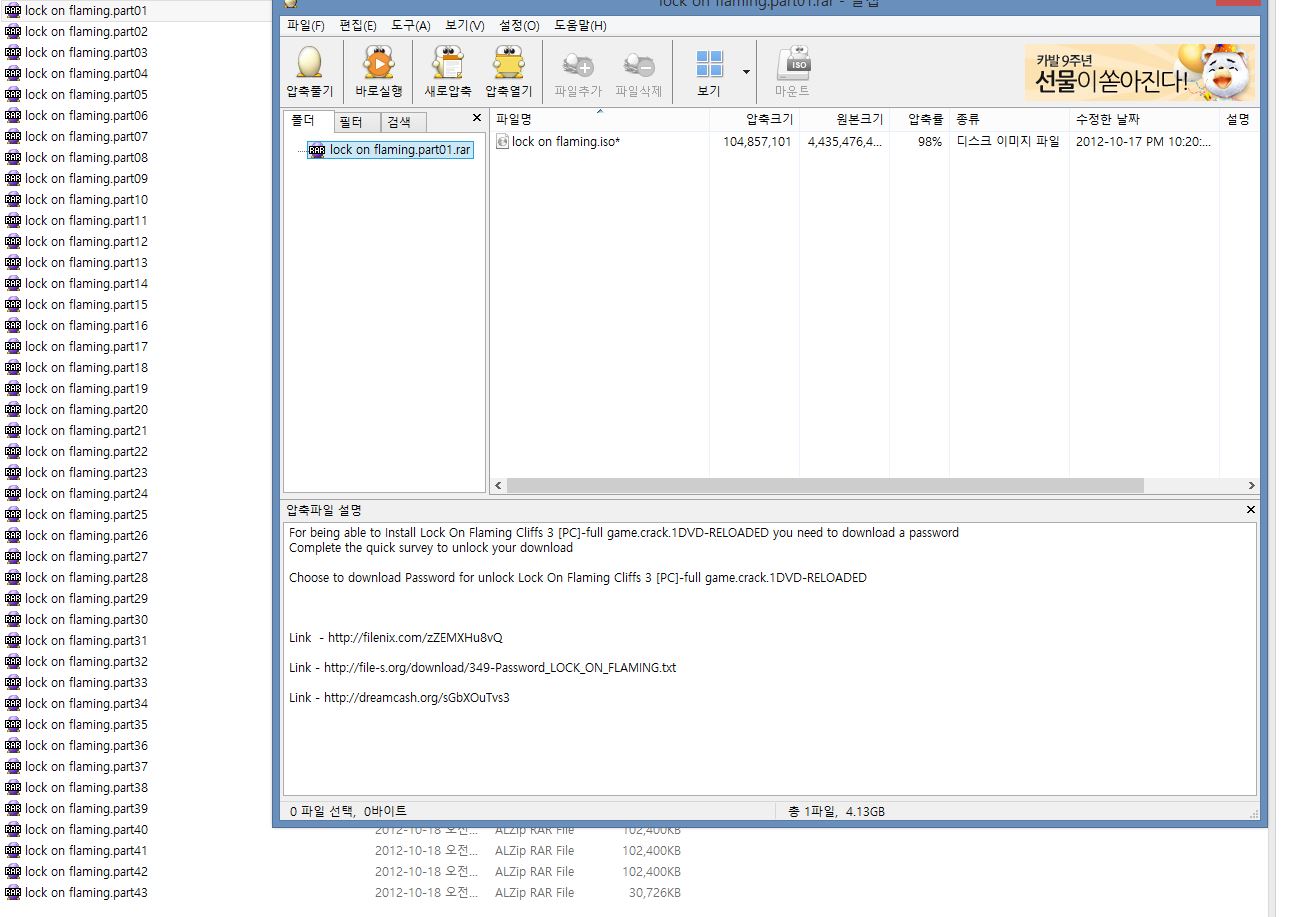Click RAR icon of lock on flaming.part28

point(13,578)
